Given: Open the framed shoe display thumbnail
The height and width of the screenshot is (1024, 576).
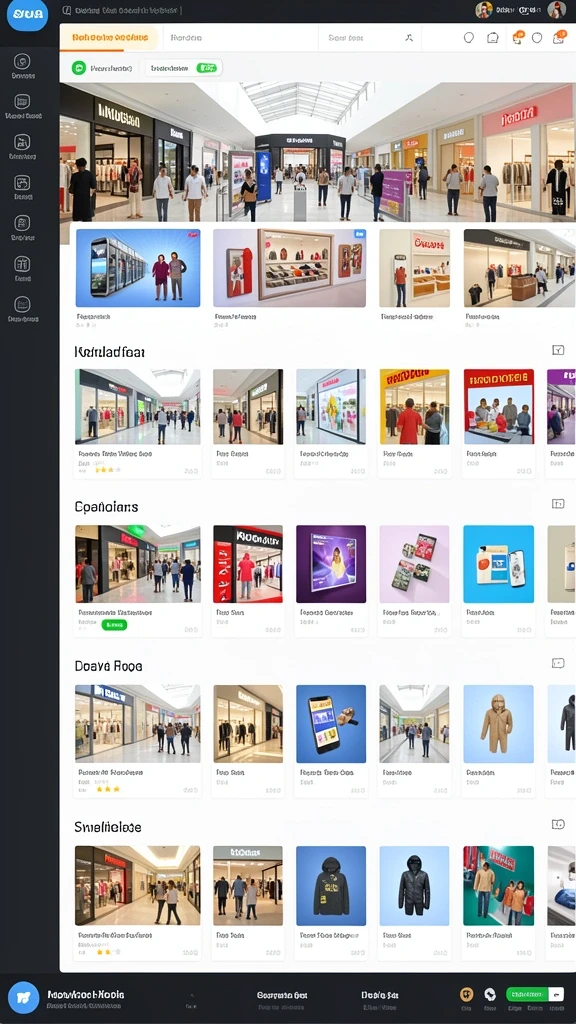Looking at the screenshot, I should 289,268.
